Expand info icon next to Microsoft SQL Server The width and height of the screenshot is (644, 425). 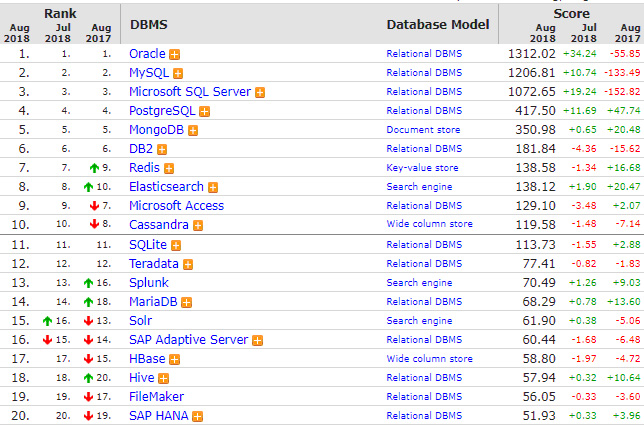pos(260,92)
